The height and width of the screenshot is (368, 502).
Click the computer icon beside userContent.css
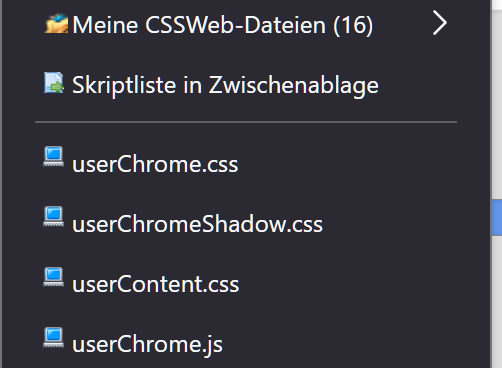pos(53,277)
